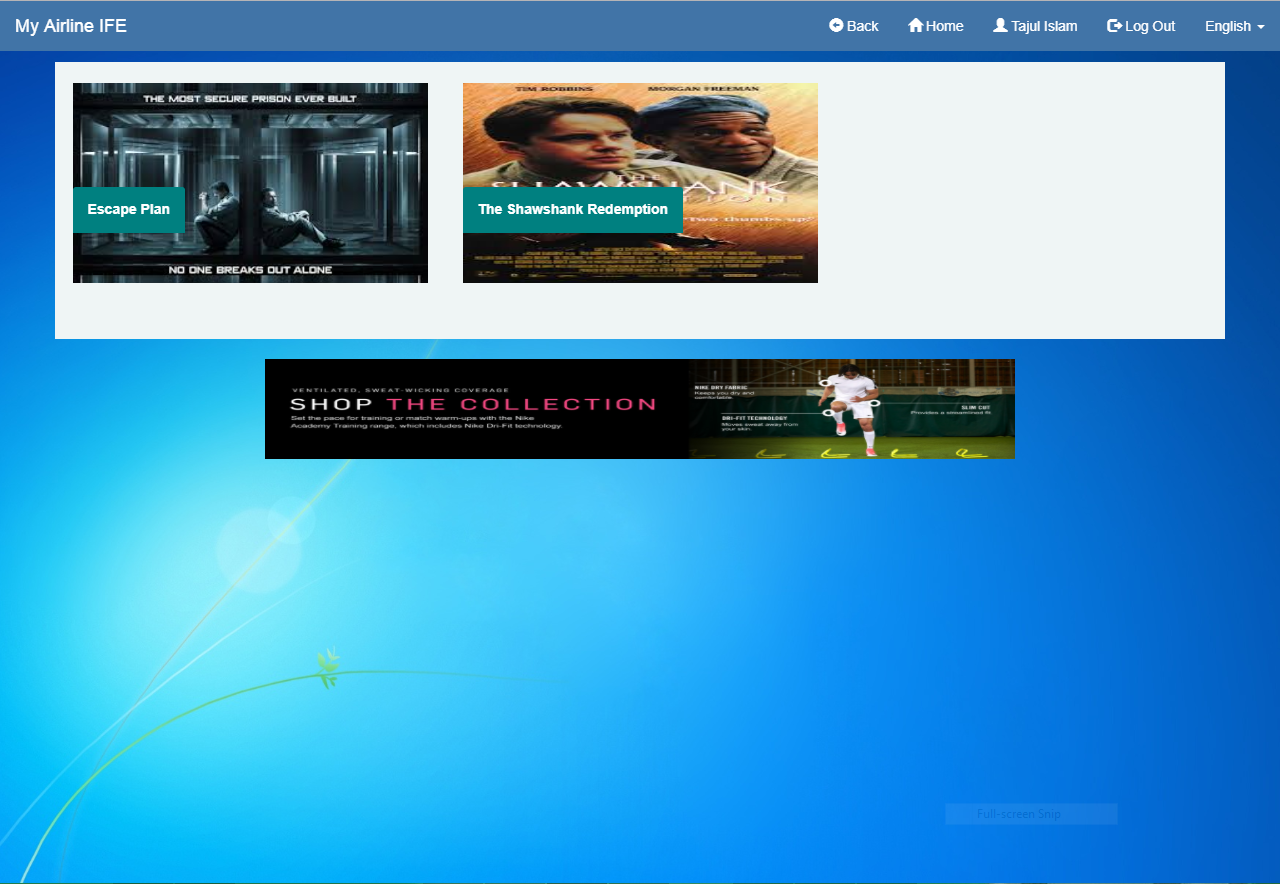Select the Escape Plan title label
Image resolution: width=1280 pixels, height=884 pixels.
coord(129,210)
